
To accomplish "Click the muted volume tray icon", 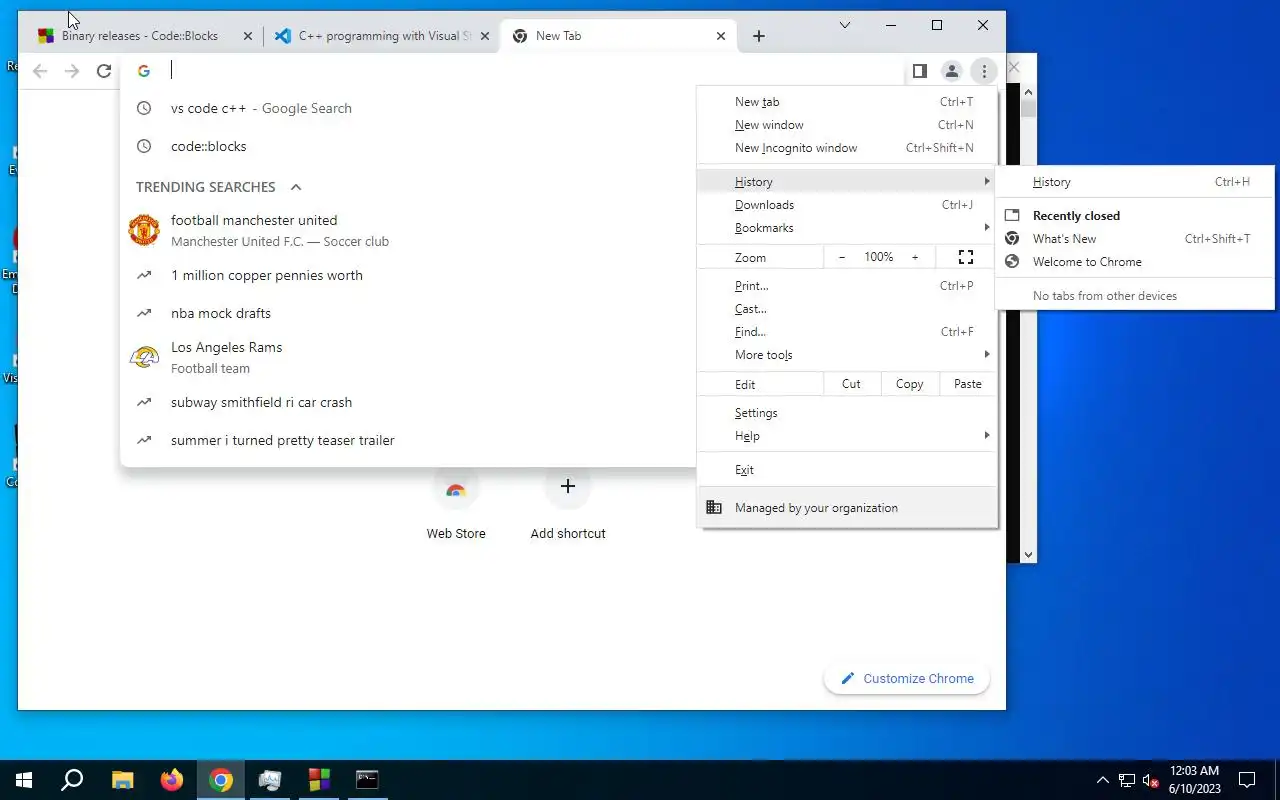I will (x=1150, y=780).
